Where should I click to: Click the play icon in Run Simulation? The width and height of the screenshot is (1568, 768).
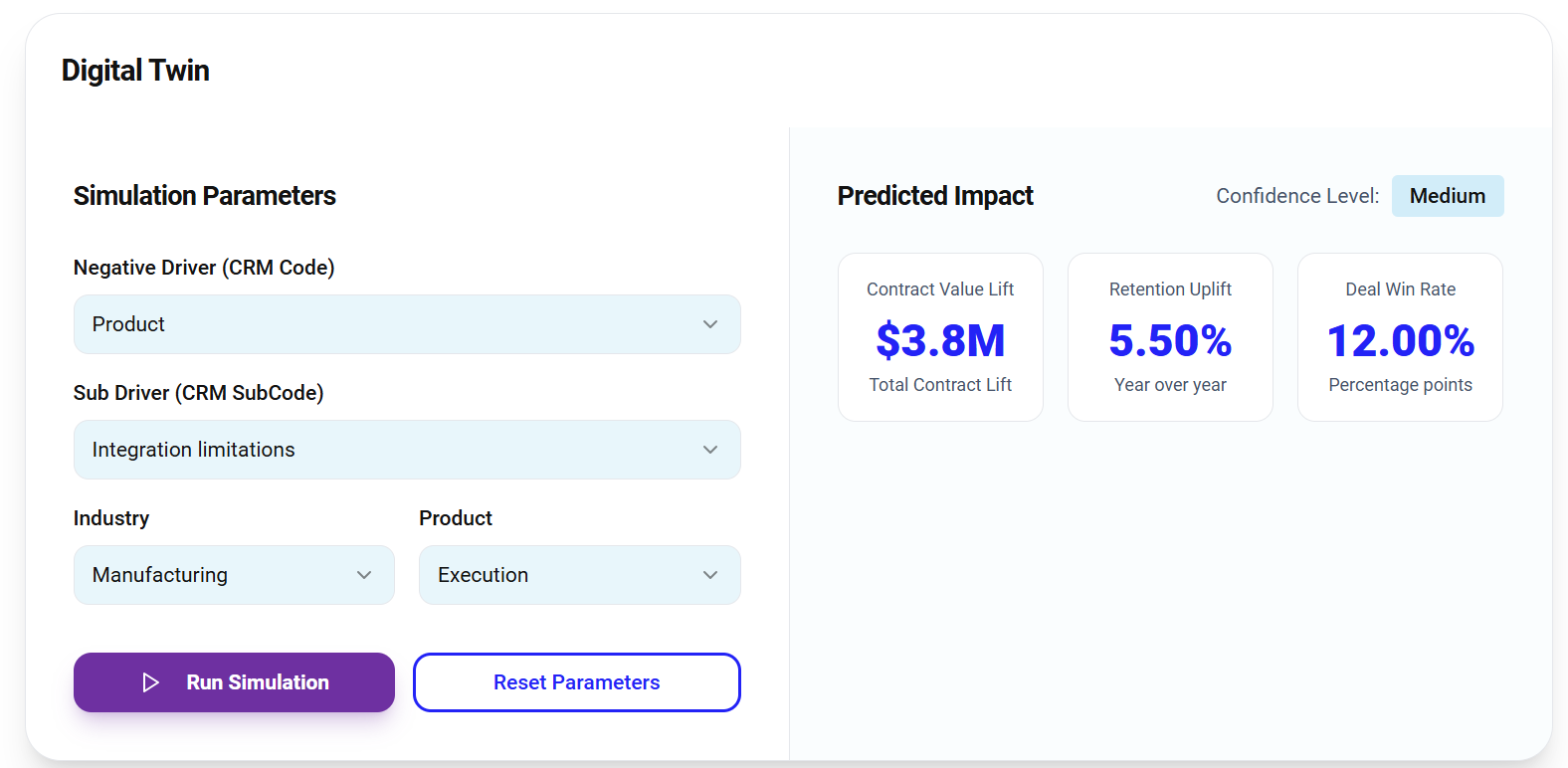tap(151, 682)
